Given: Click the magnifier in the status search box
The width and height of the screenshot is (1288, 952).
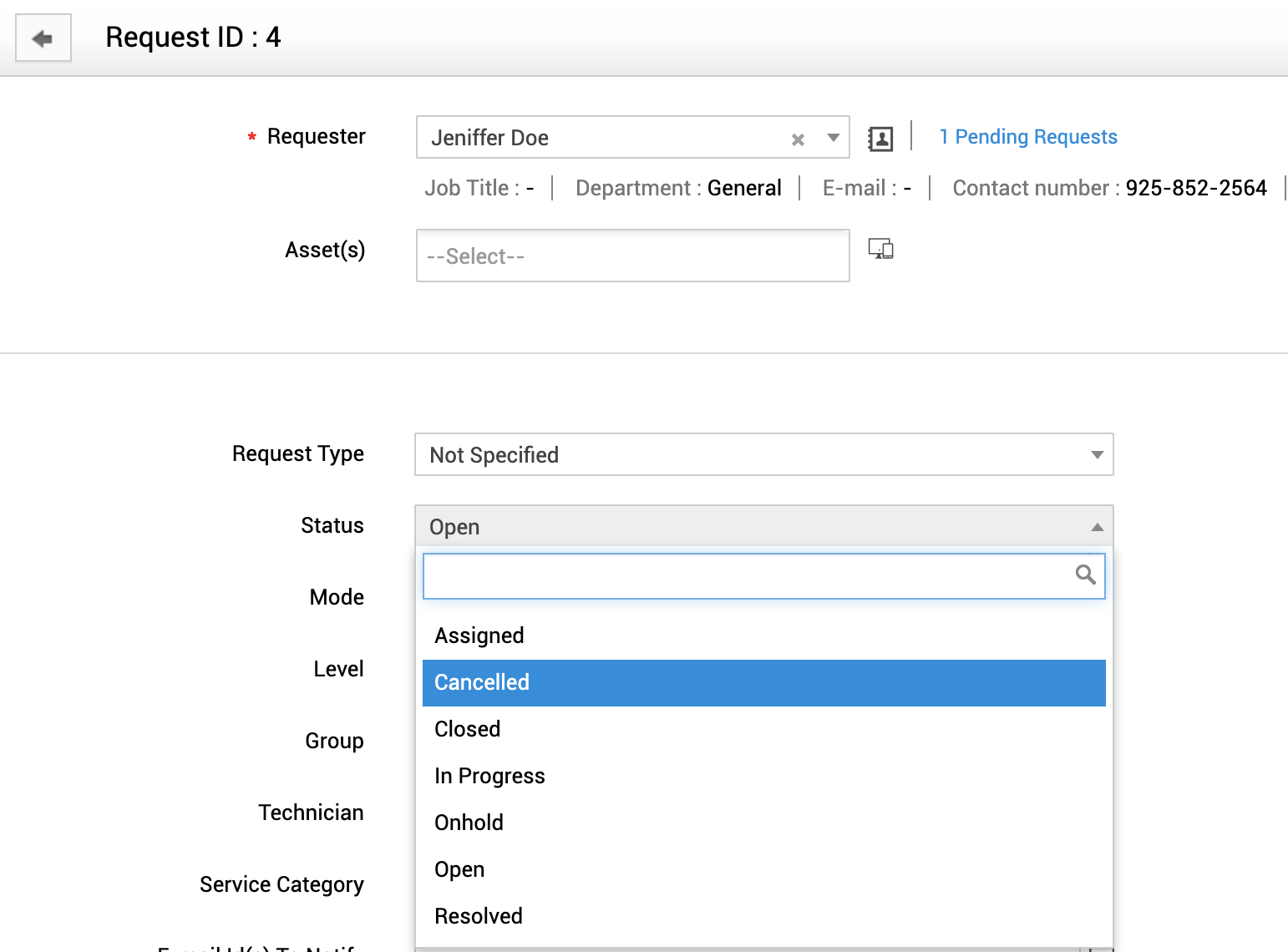Looking at the screenshot, I should (1085, 575).
